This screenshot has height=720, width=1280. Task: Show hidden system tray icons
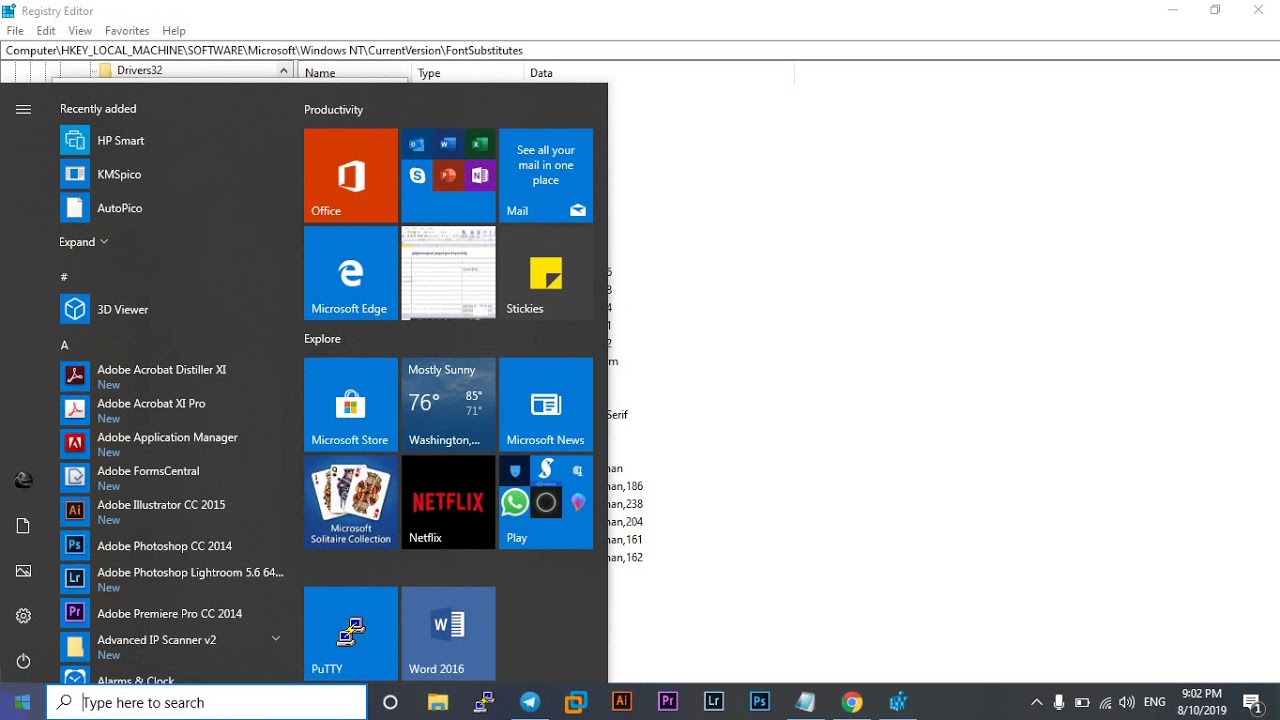pyautogui.click(x=1036, y=702)
